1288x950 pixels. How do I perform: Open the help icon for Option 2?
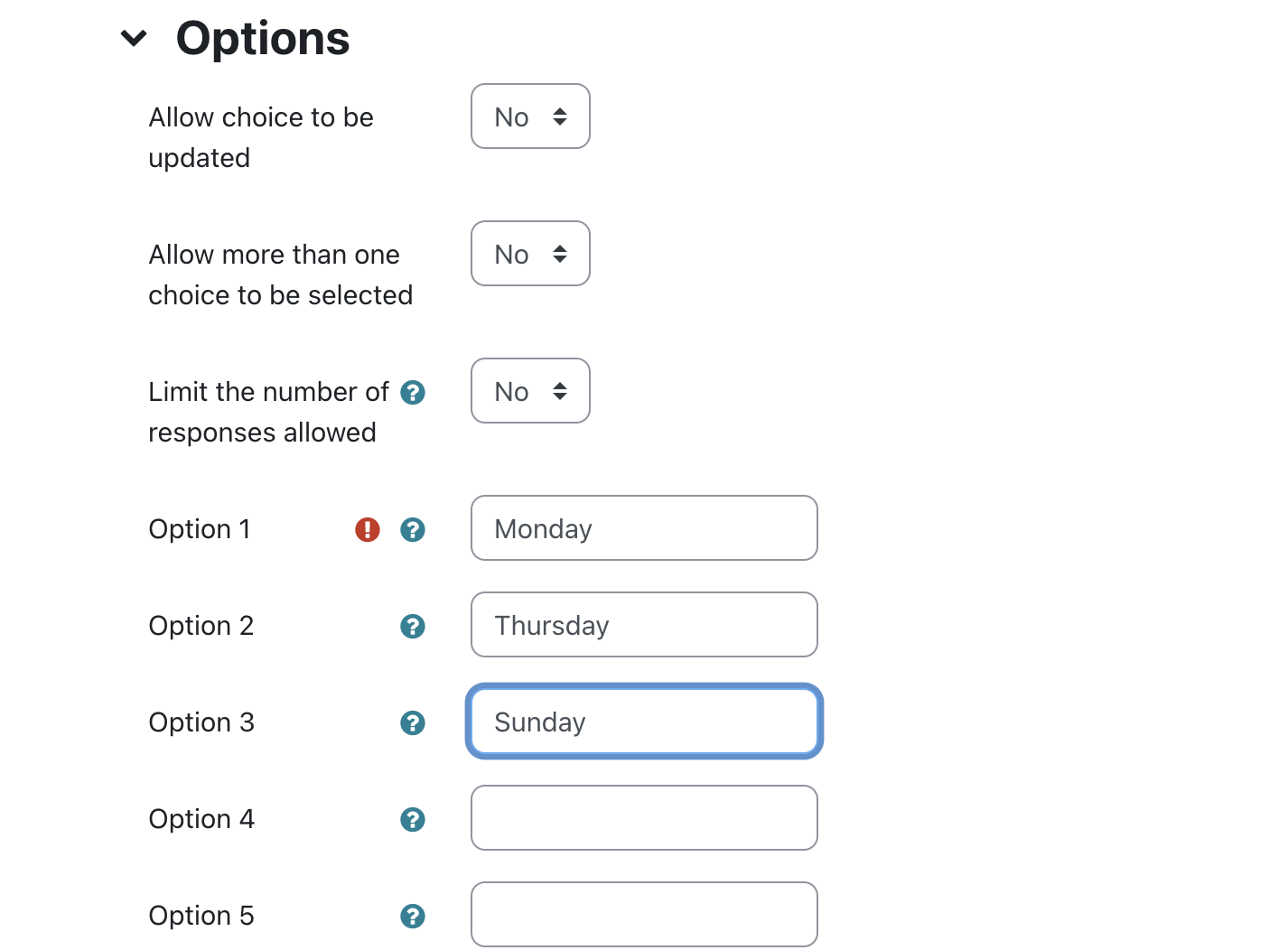click(x=413, y=627)
